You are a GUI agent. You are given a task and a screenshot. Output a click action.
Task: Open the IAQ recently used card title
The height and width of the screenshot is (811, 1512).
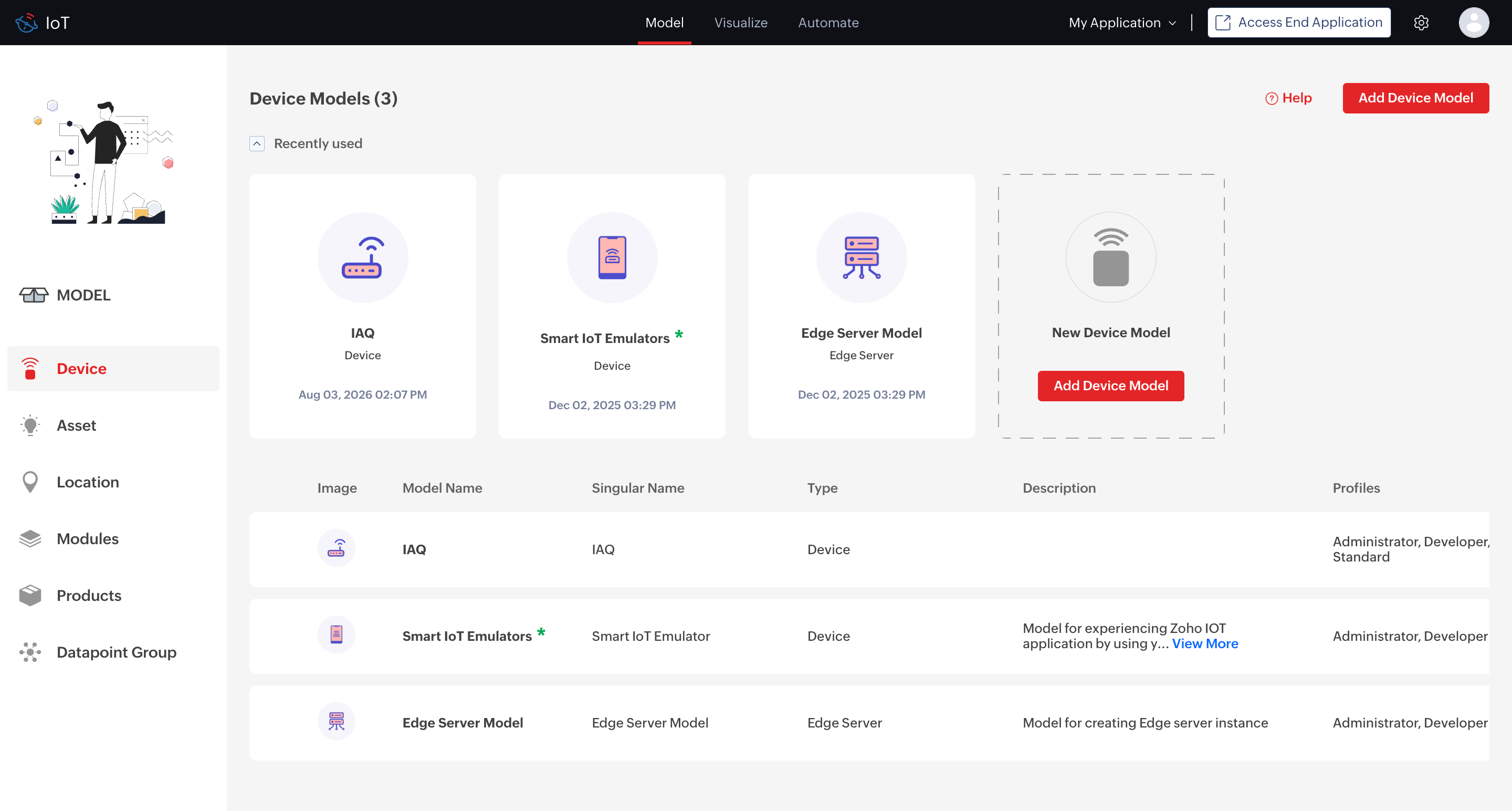pos(363,333)
